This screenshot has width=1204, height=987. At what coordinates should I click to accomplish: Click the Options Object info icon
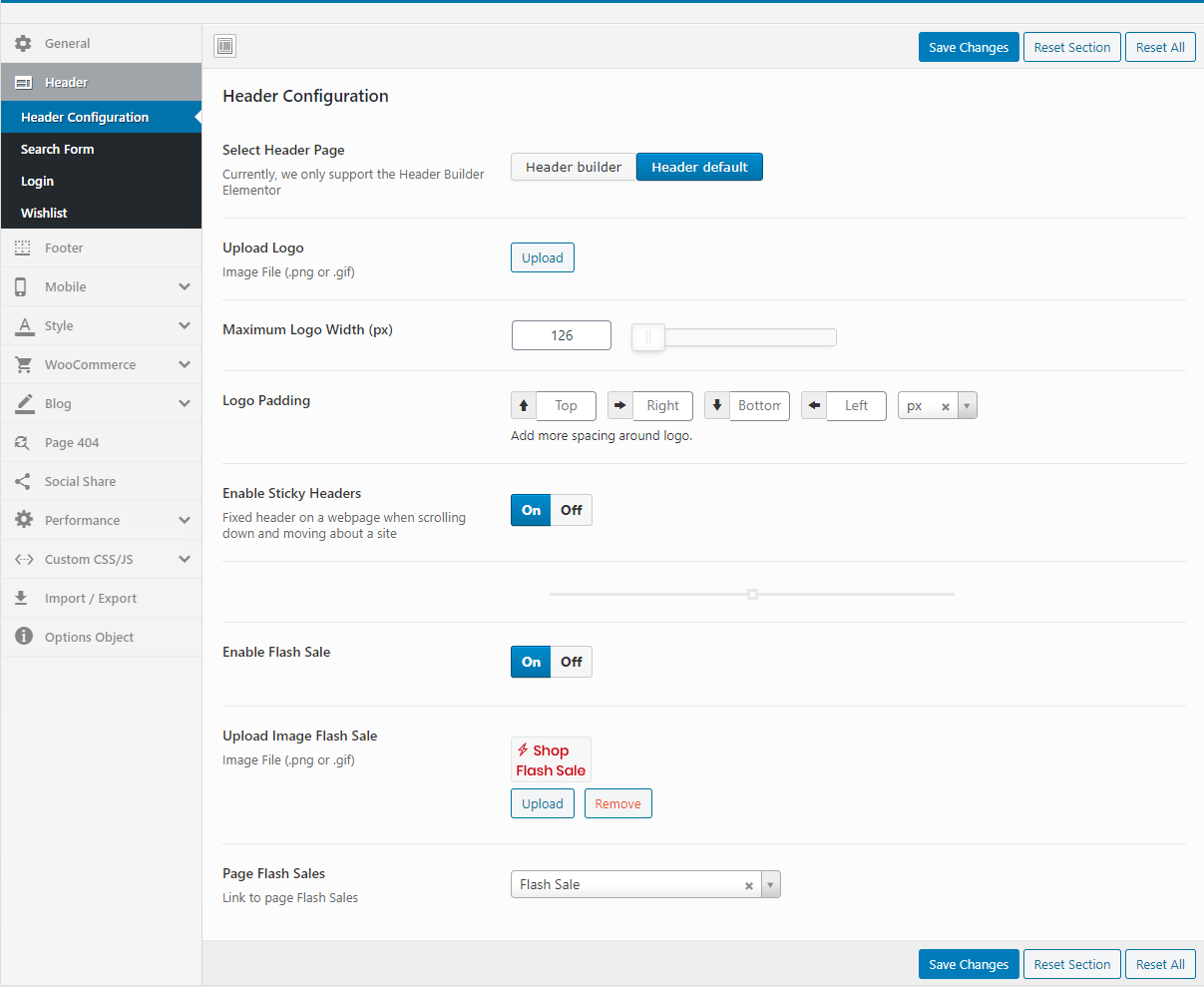(x=23, y=637)
